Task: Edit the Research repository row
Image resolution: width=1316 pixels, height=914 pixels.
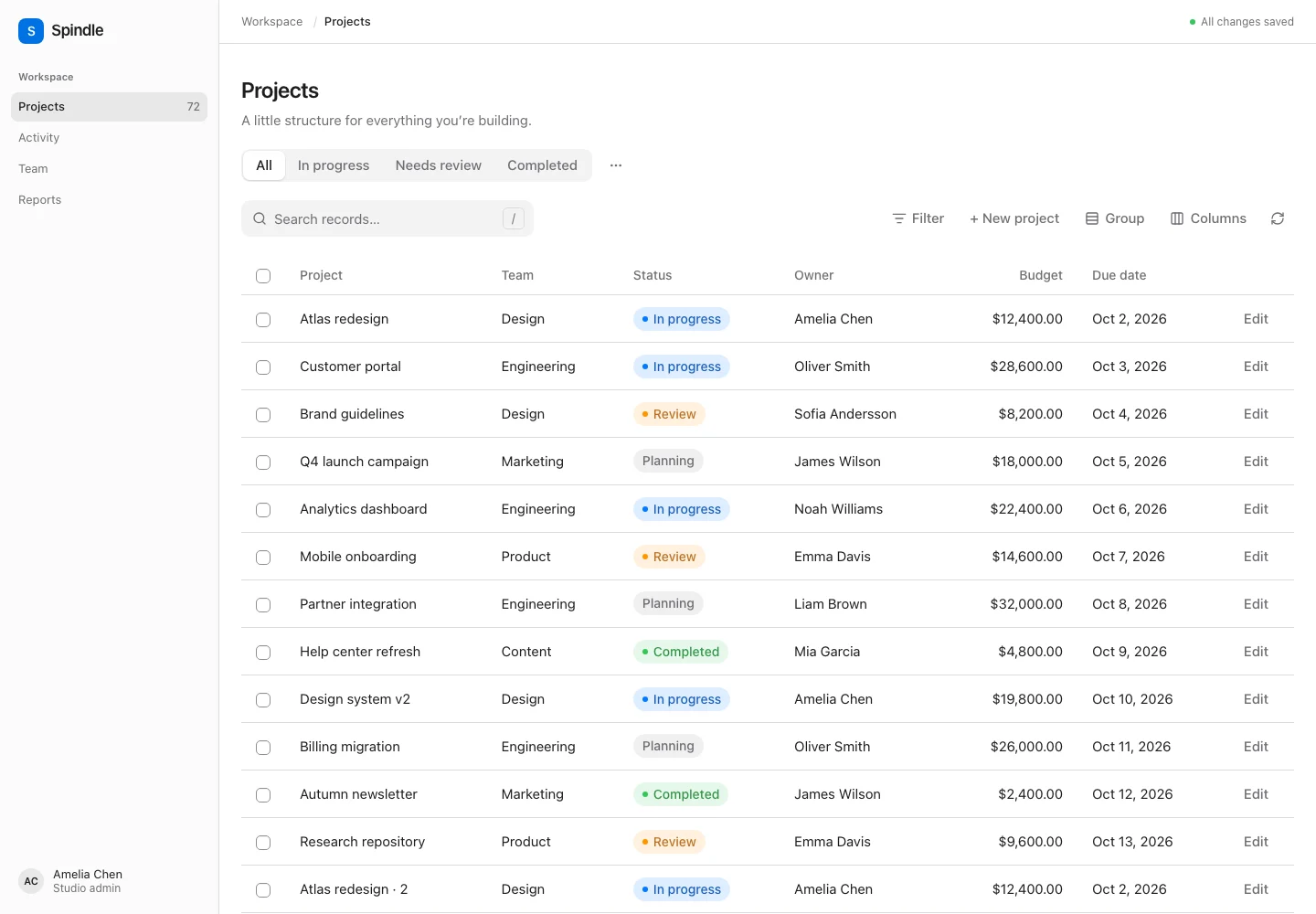Action: click(x=1256, y=842)
